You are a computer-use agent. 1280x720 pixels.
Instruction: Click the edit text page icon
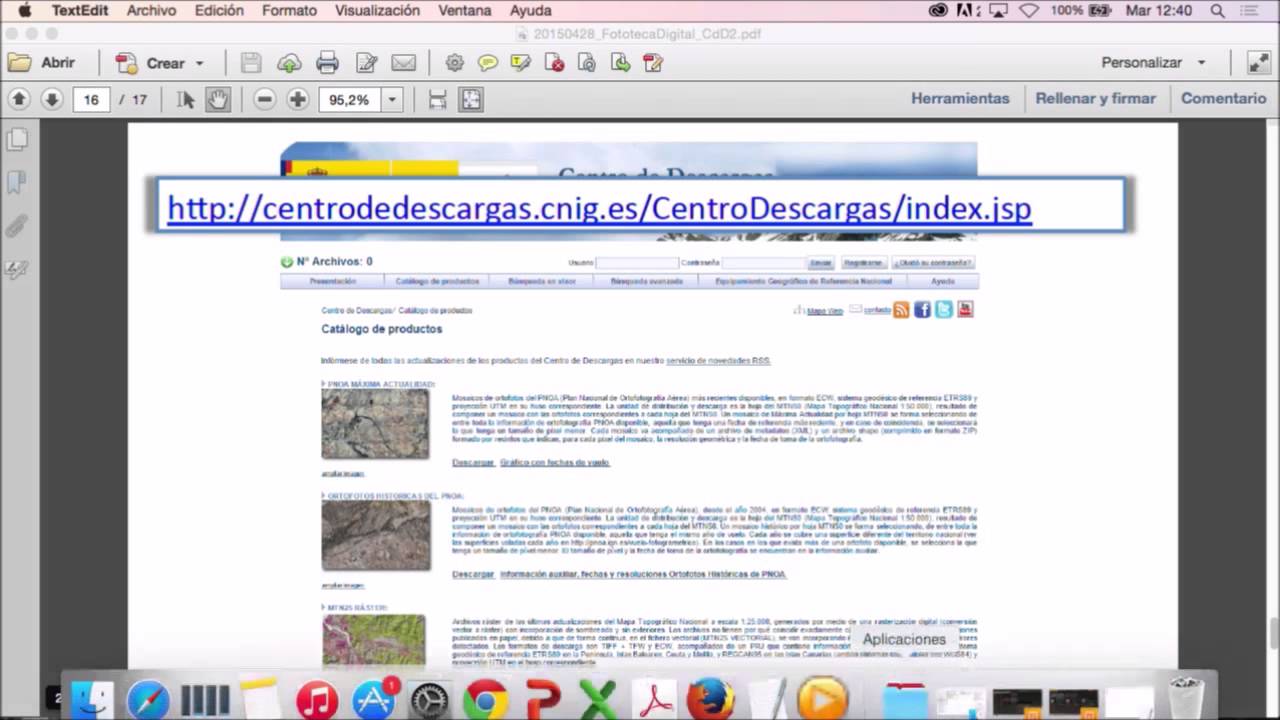(366, 63)
